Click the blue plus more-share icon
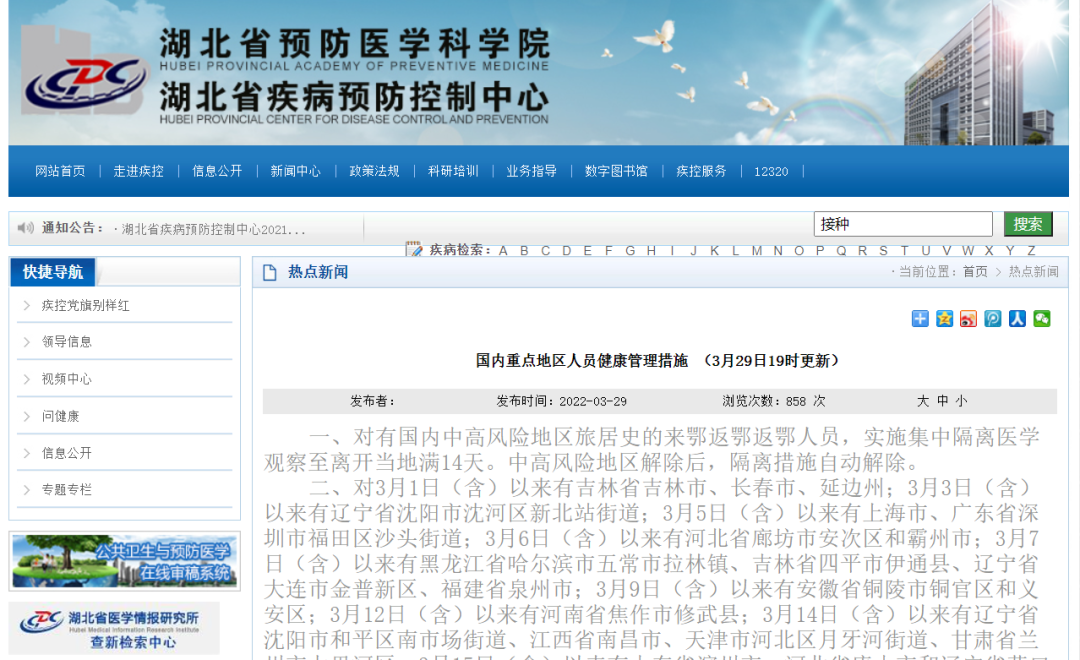 pyautogui.click(x=920, y=319)
